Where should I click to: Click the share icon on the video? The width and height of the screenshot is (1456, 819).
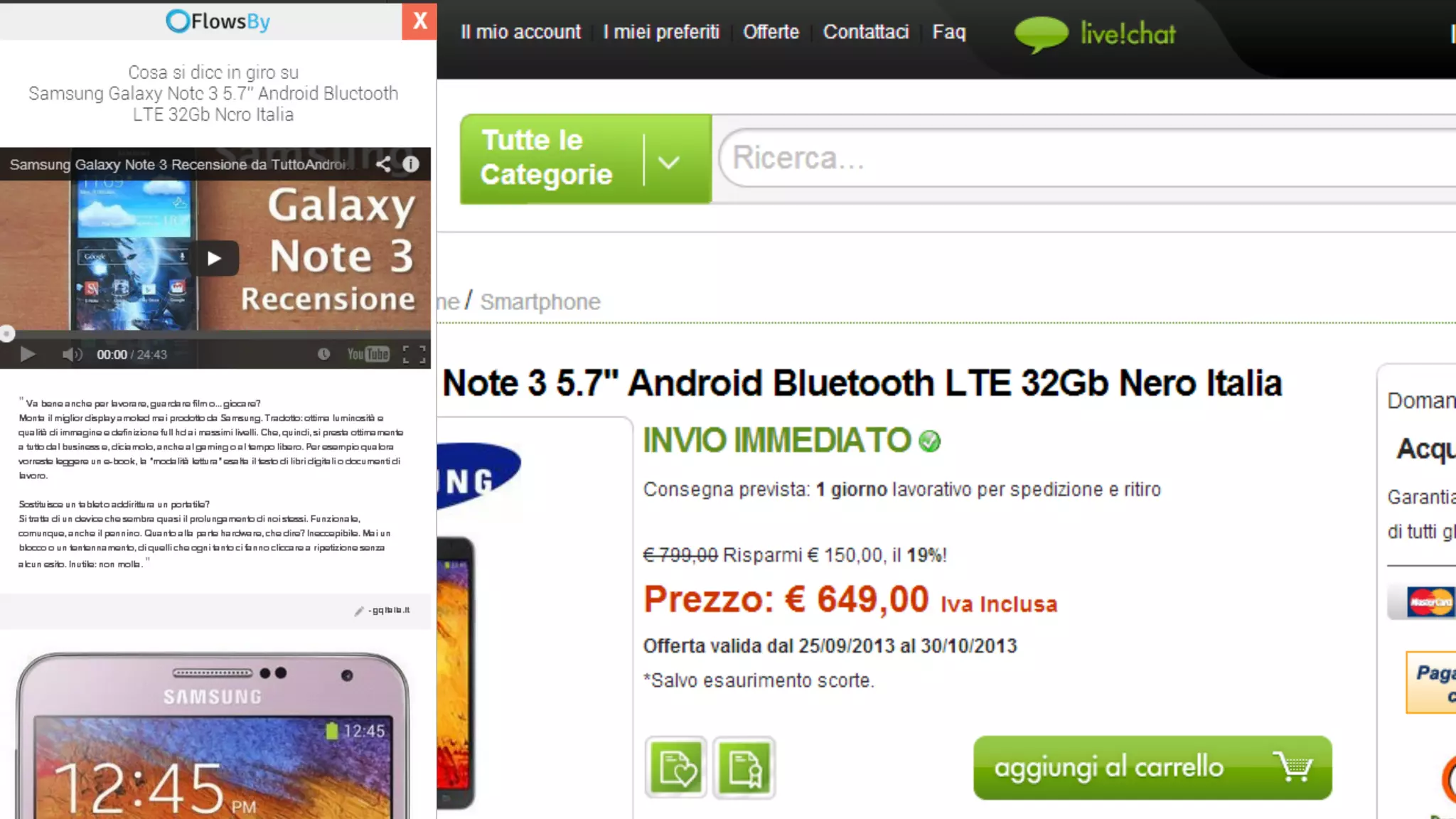point(382,164)
